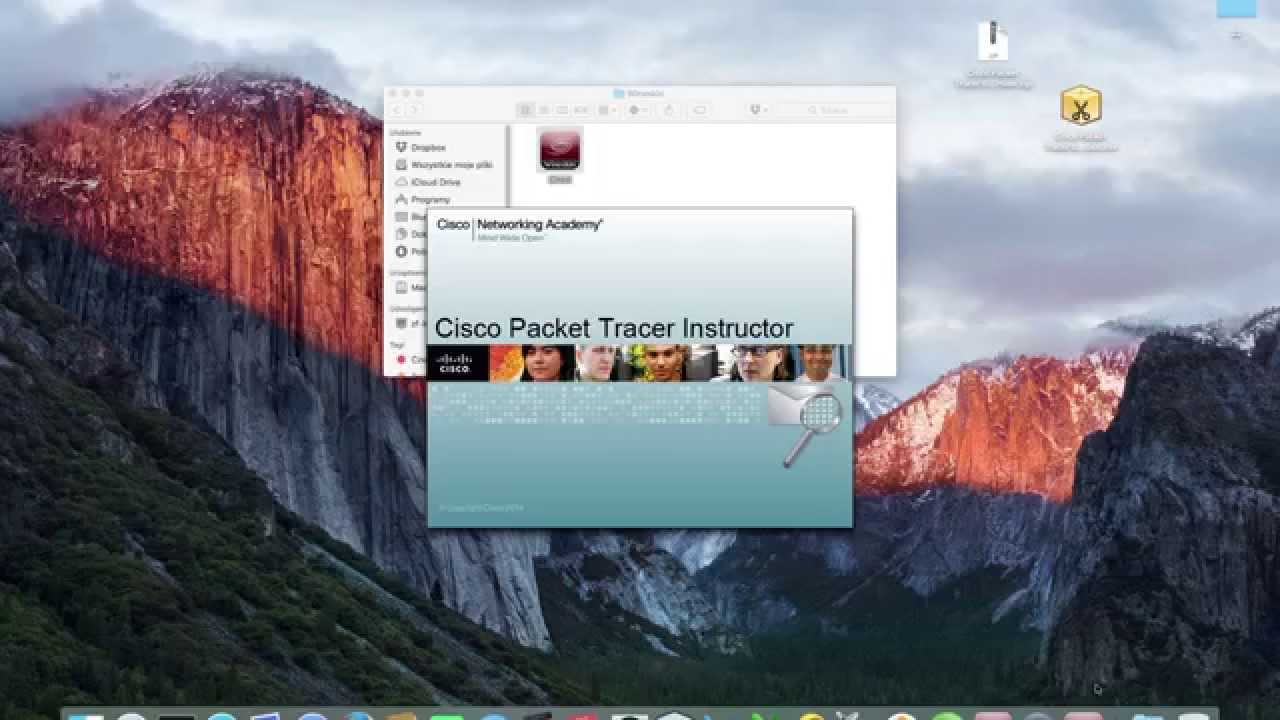Screen dimensions: 1280x720
Task: Switch Finder to list view
Action: [x=544, y=110]
